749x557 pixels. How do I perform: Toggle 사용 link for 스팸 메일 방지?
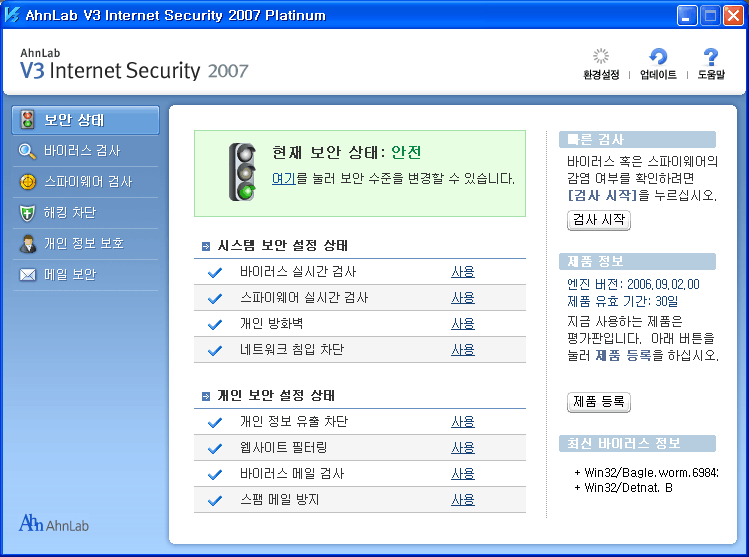click(x=463, y=500)
